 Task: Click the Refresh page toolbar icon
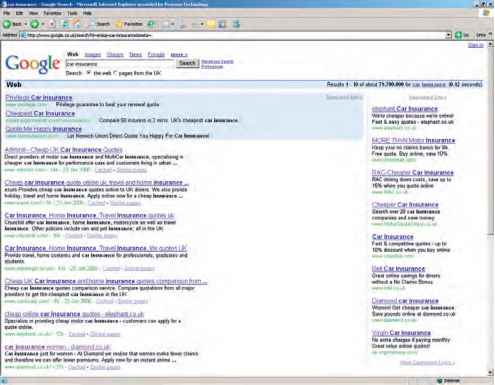coord(66,24)
